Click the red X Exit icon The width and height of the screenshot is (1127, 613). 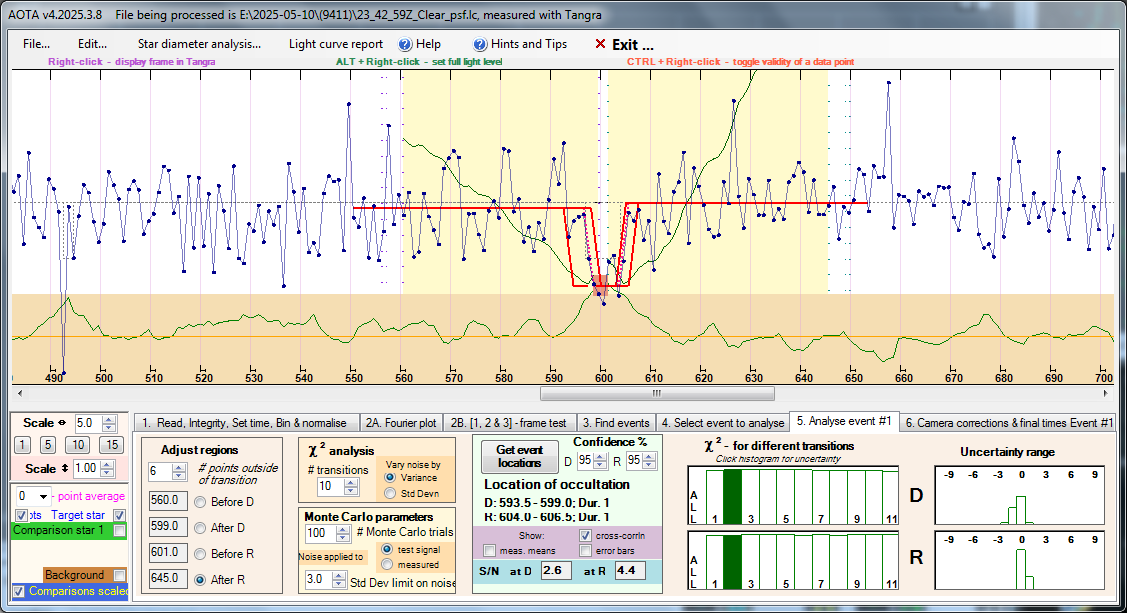pyautogui.click(x=600, y=45)
